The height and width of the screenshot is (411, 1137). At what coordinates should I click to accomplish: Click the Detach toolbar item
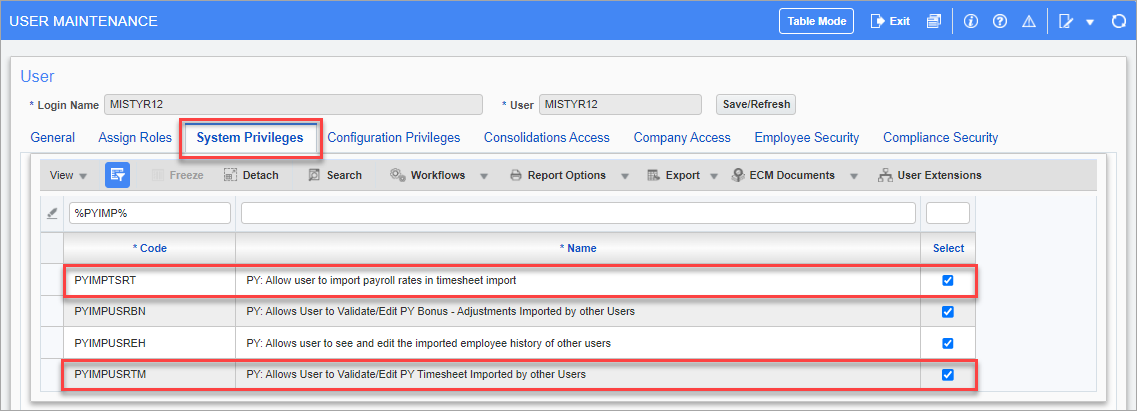(251, 175)
